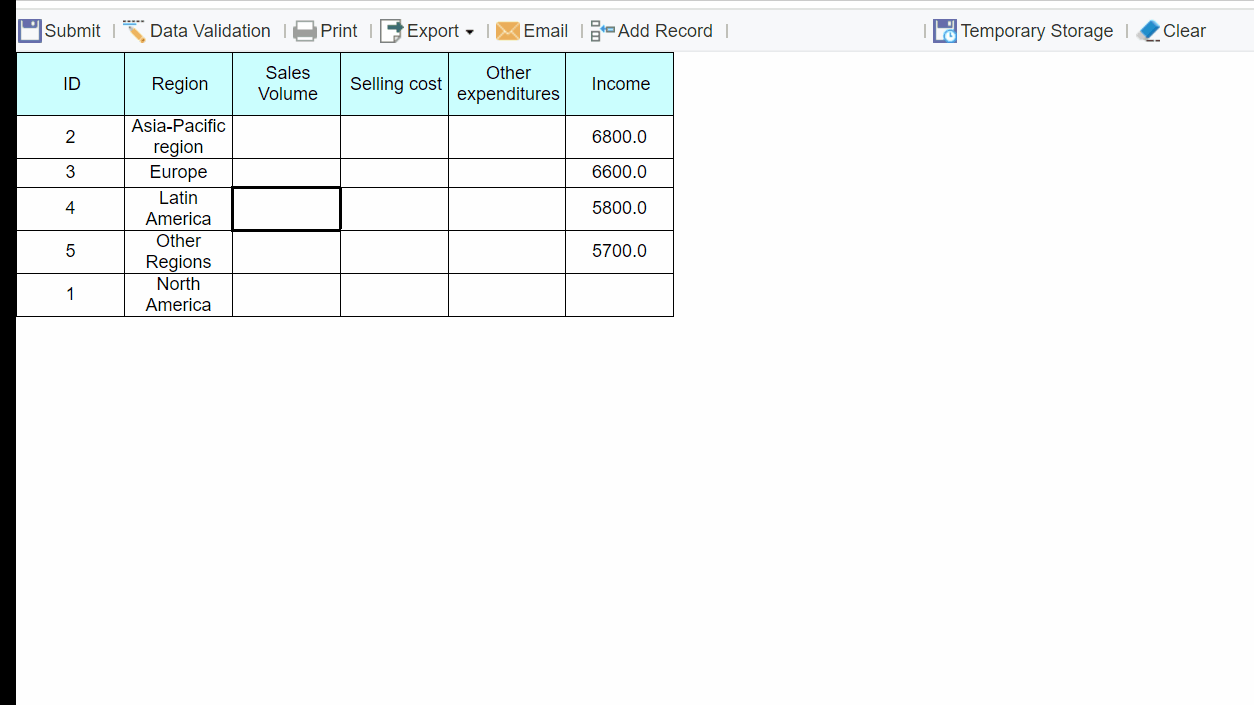Click the Export icon on the toolbar
Viewport: 1254px width, 705px height.
point(390,30)
